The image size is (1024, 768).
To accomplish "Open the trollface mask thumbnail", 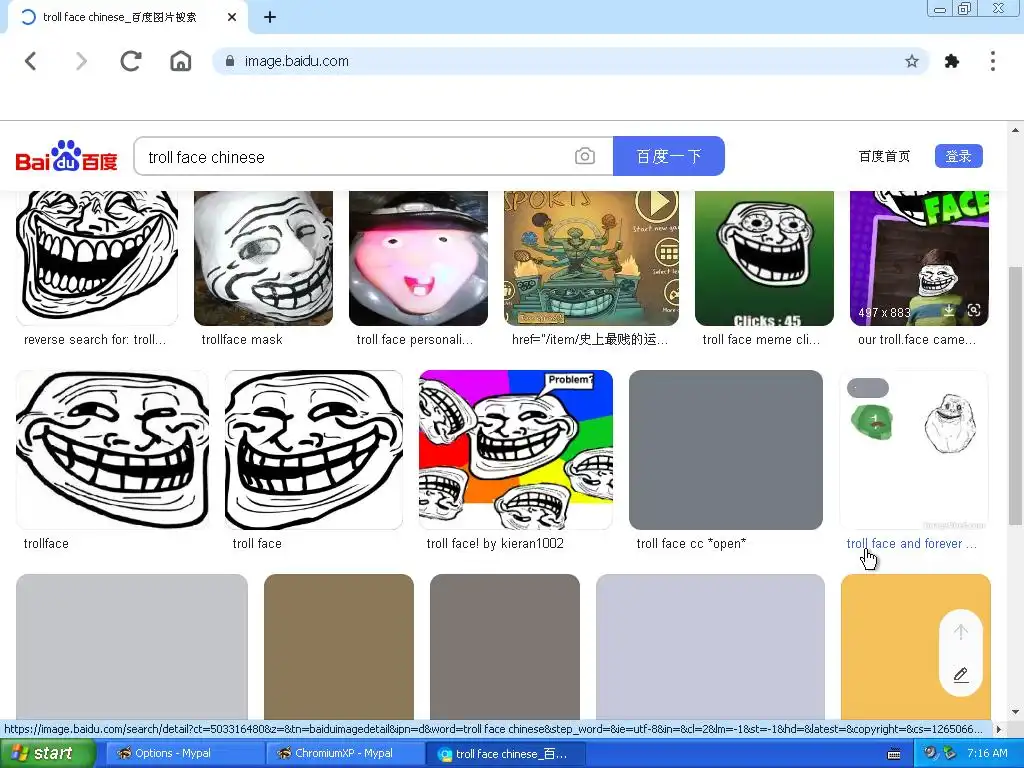I will click(x=263, y=258).
